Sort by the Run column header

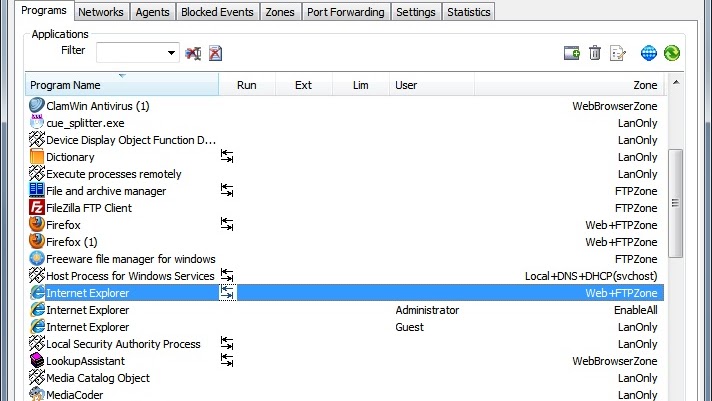tap(247, 84)
